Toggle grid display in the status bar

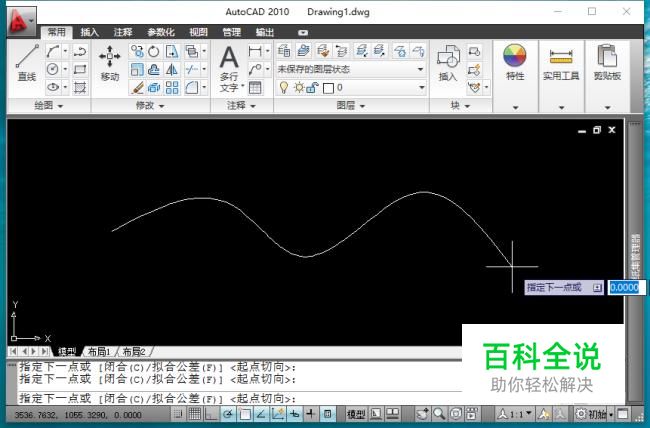(195, 414)
